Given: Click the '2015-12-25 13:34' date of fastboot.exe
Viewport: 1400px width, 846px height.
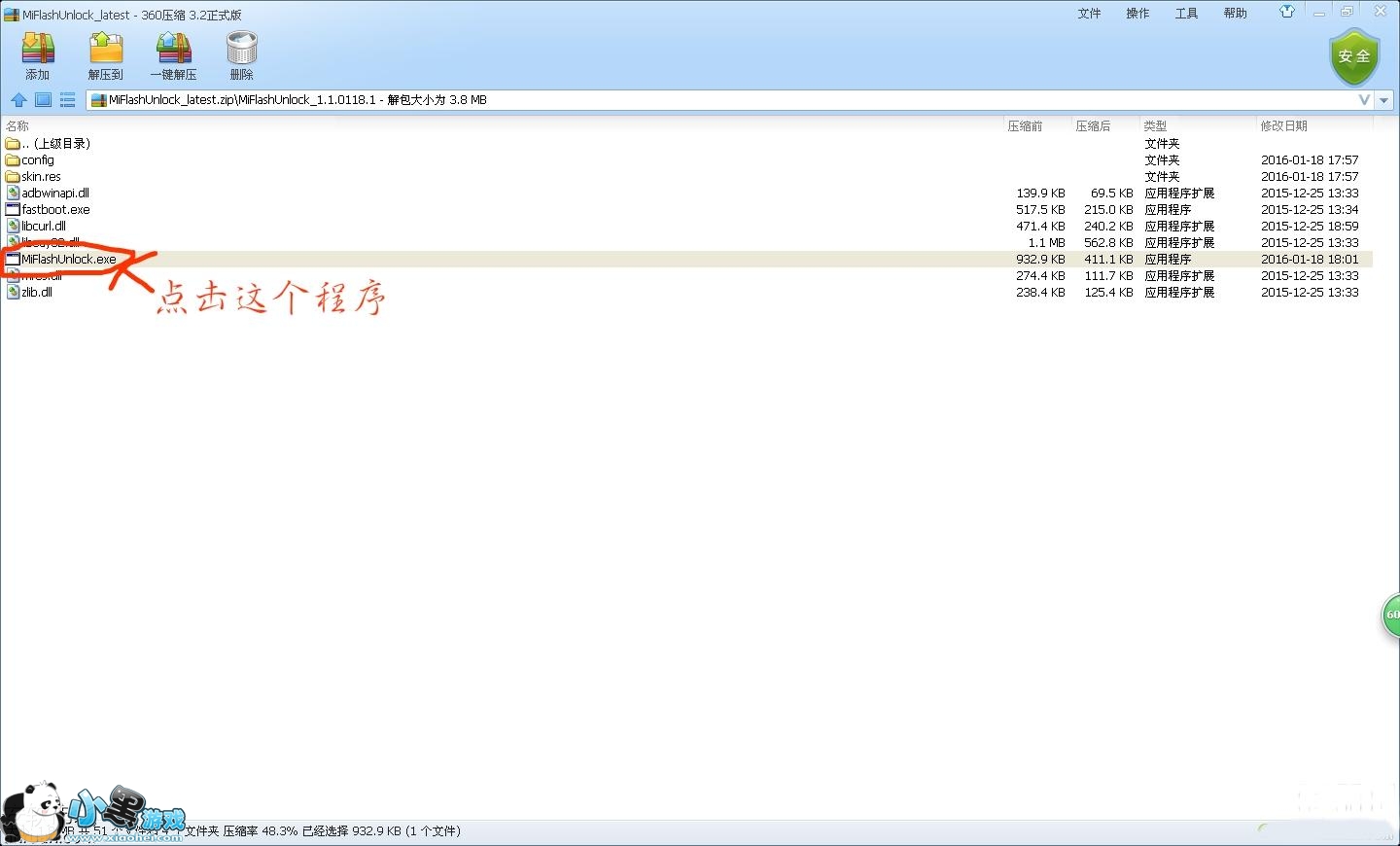Looking at the screenshot, I should (1310, 210).
